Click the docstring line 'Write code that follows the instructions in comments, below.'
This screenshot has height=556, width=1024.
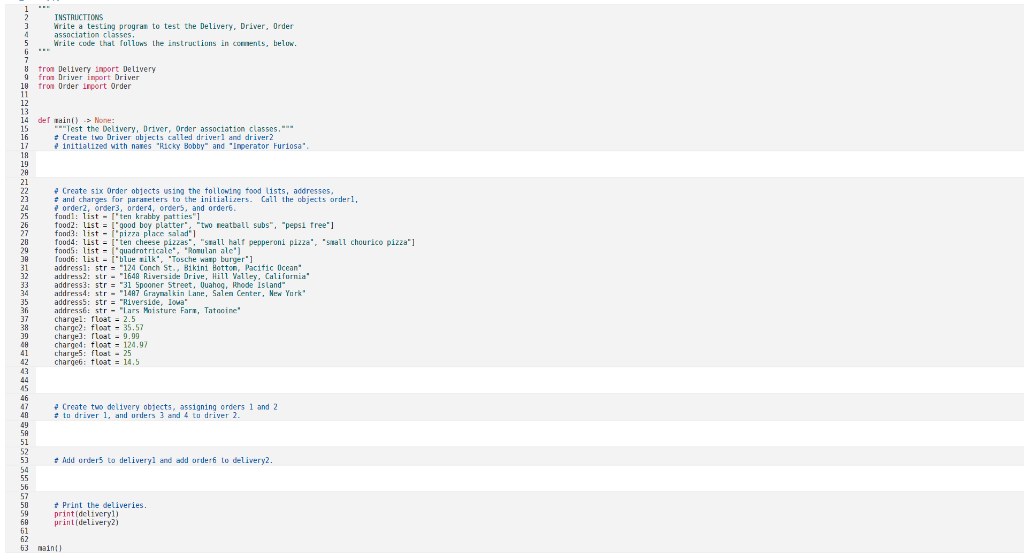[176, 44]
